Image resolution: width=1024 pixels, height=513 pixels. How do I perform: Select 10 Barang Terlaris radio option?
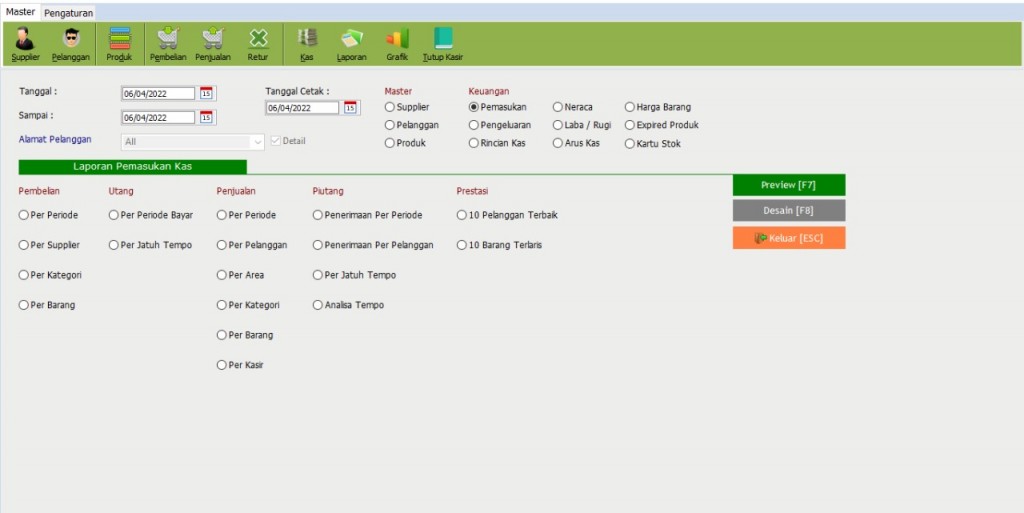pos(462,245)
